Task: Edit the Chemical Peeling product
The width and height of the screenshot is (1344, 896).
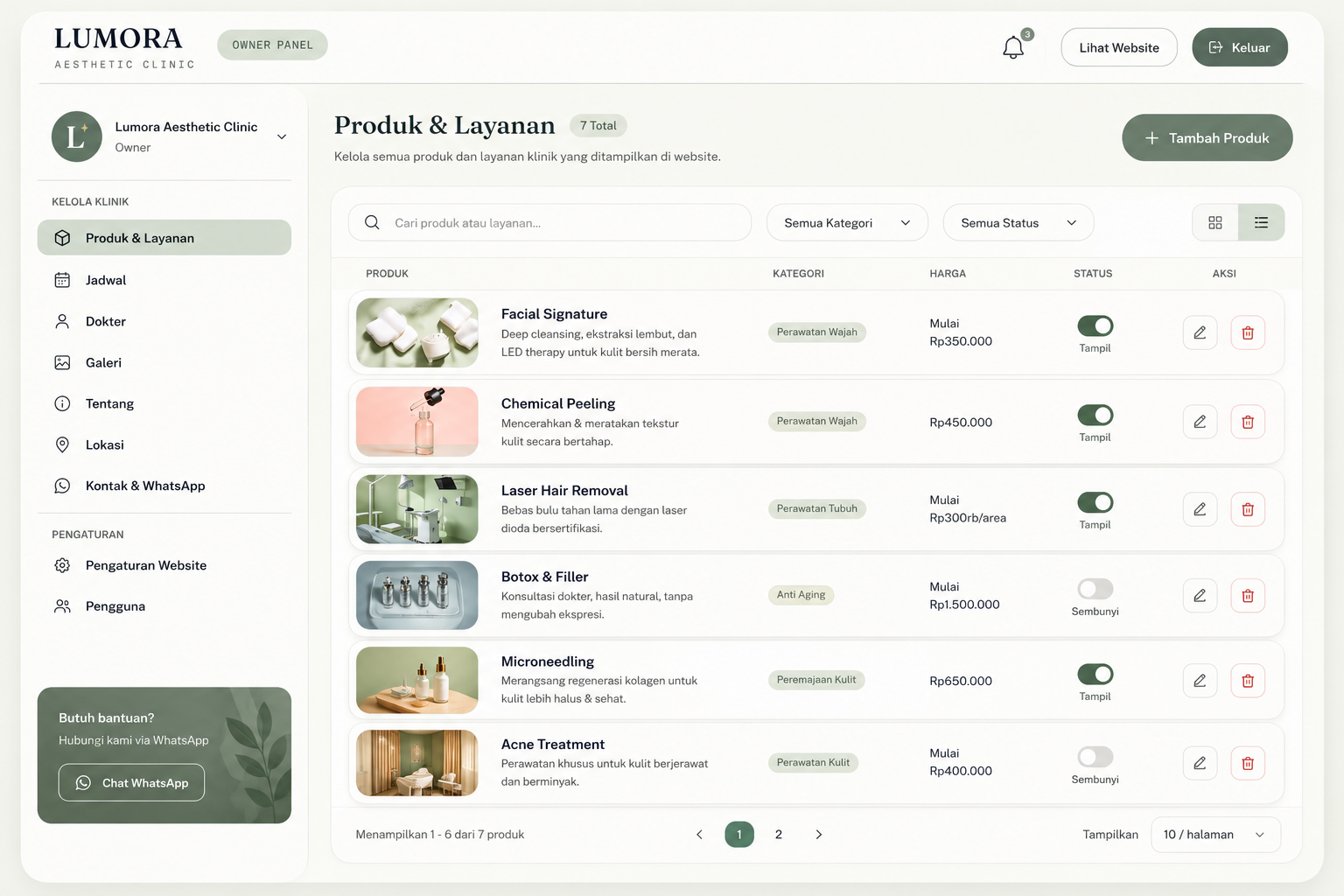Action: click(1200, 422)
